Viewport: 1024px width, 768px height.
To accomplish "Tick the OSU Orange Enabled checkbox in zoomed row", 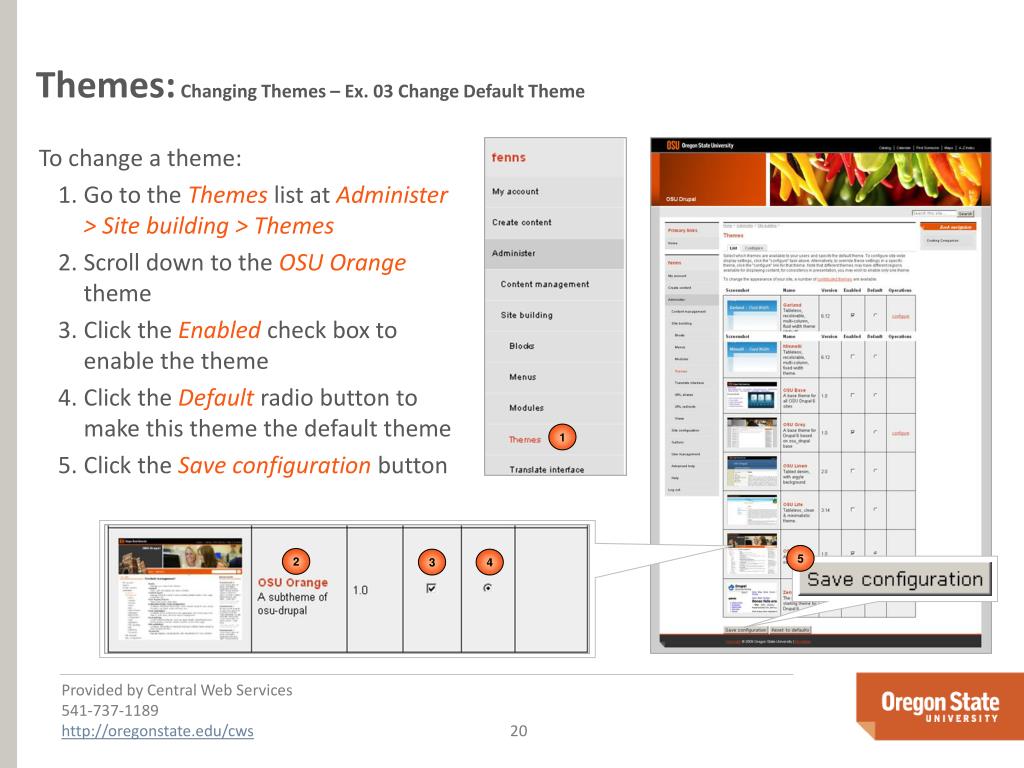I will click(431, 588).
